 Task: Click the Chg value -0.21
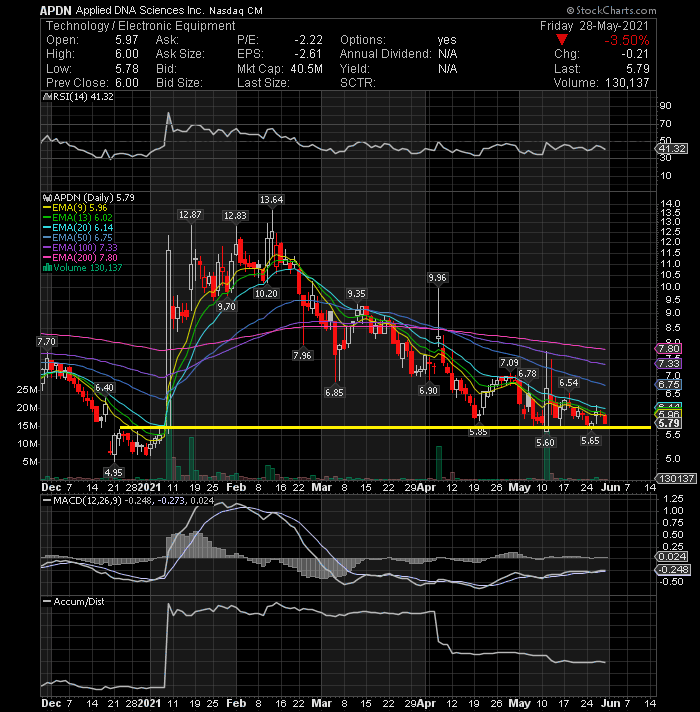coord(635,54)
